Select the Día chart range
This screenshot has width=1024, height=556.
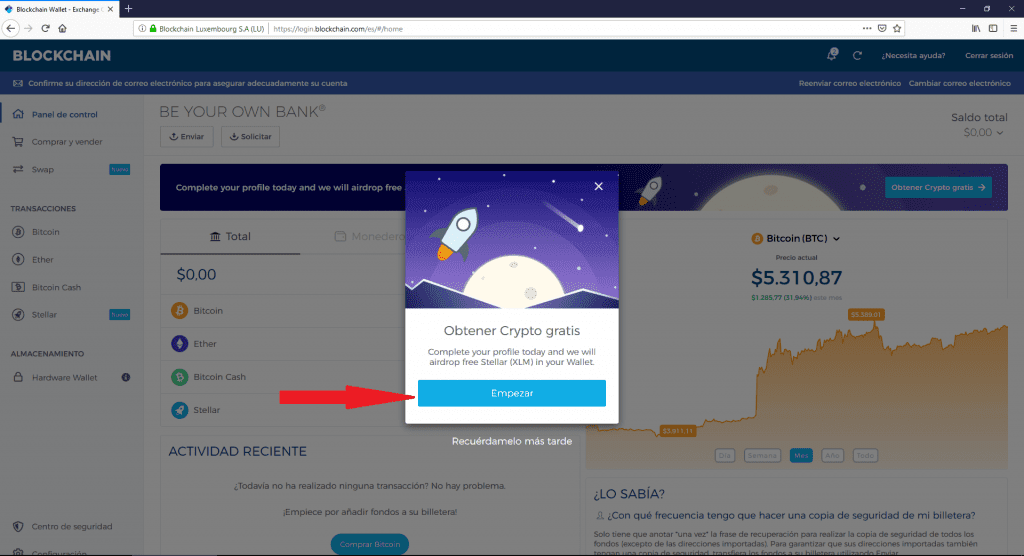pos(724,455)
